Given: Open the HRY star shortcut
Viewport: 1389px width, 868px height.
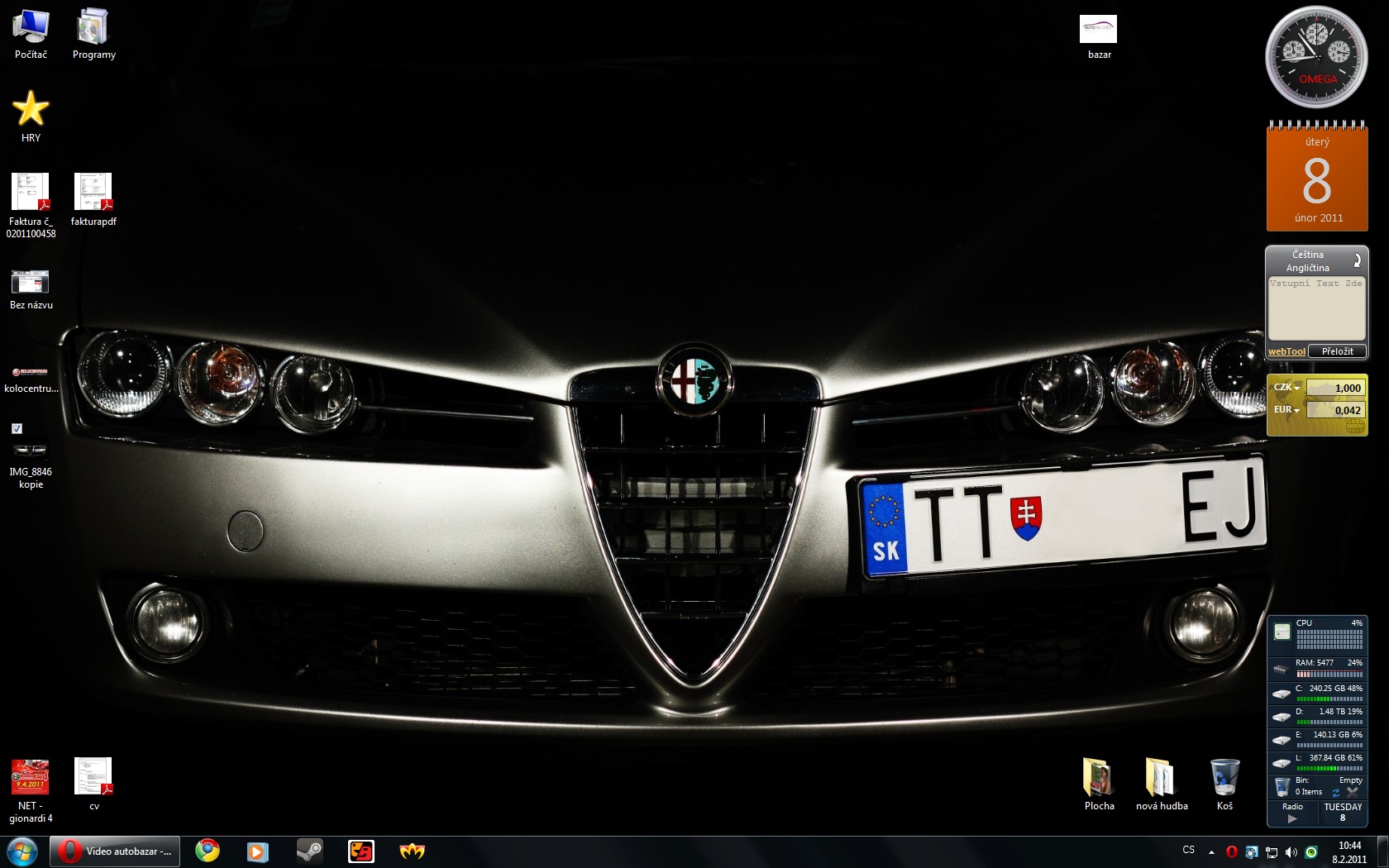Looking at the screenshot, I should (x=31, y=110).
